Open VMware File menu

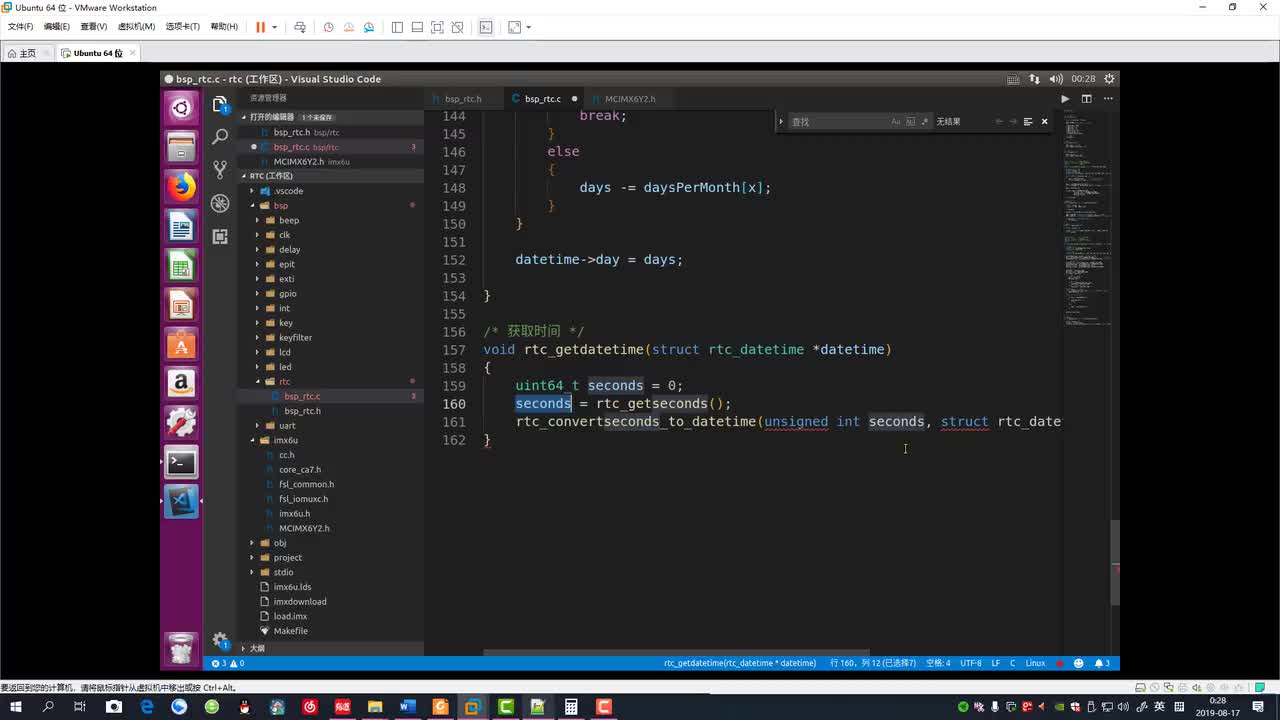20,27
